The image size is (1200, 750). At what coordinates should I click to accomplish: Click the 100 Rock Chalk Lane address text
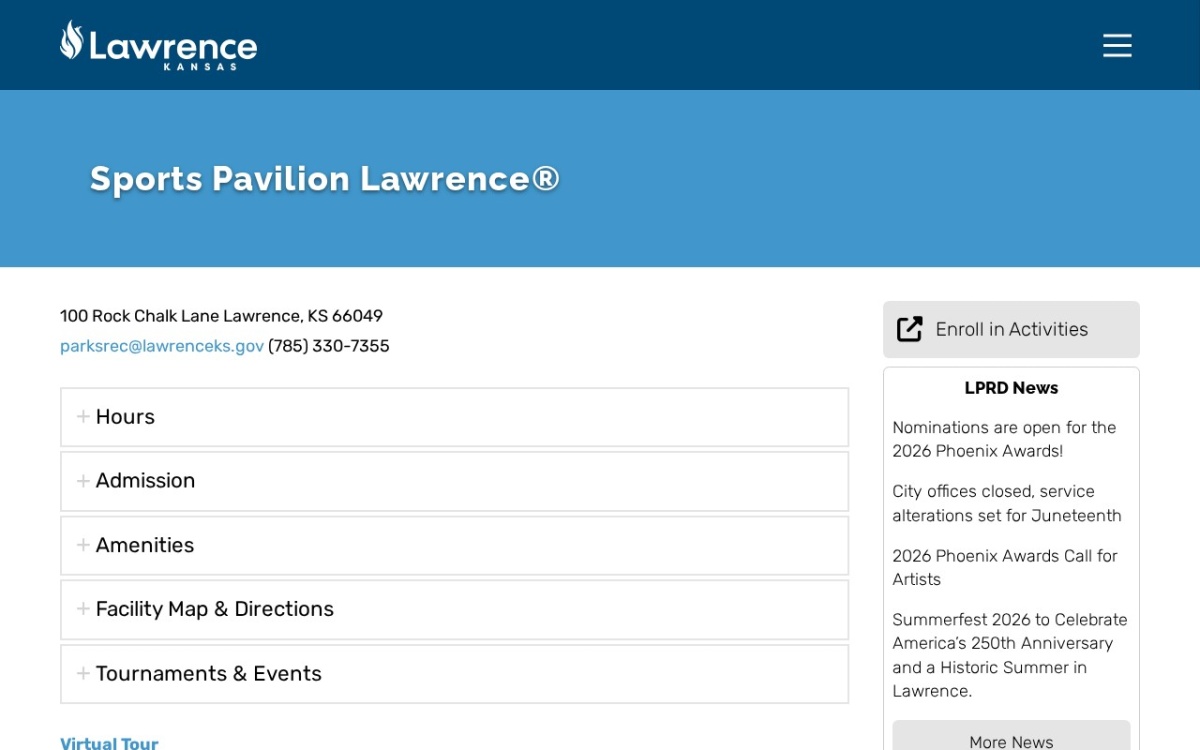coord(221,316)
